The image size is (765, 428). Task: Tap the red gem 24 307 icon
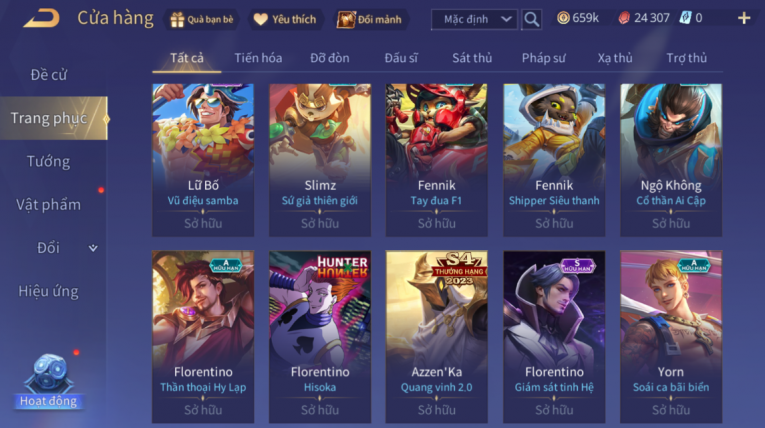click(x=624, y=19)
